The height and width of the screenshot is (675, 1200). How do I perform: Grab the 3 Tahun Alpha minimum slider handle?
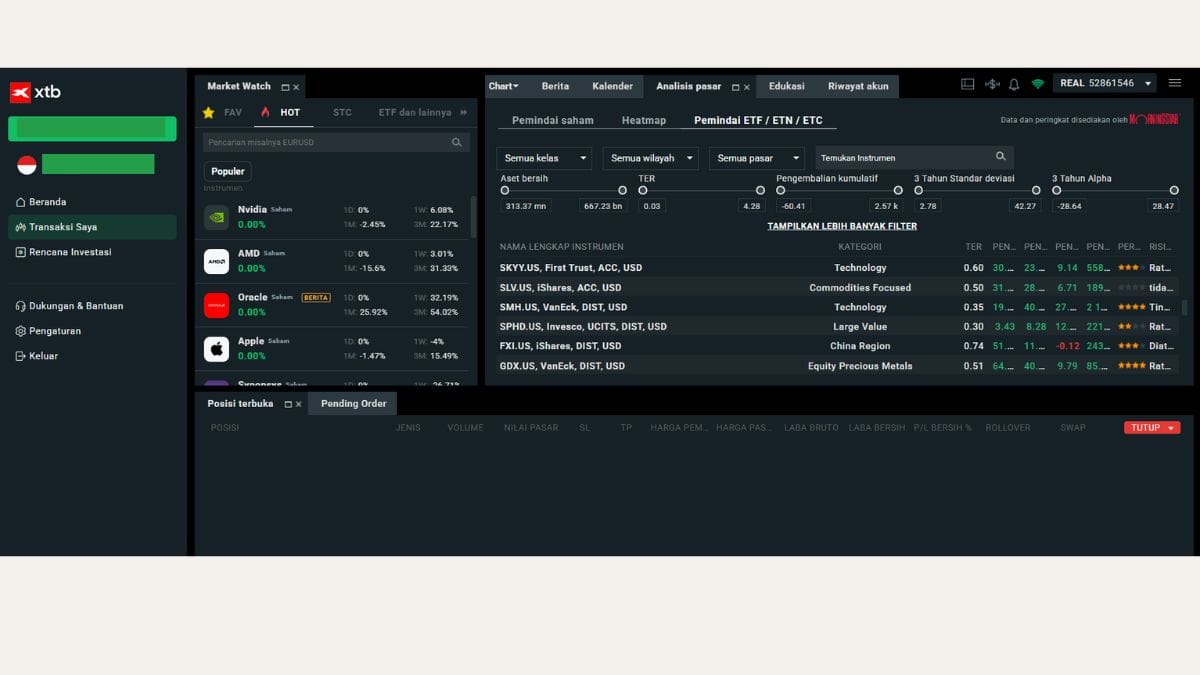(x=1057, y=190)
